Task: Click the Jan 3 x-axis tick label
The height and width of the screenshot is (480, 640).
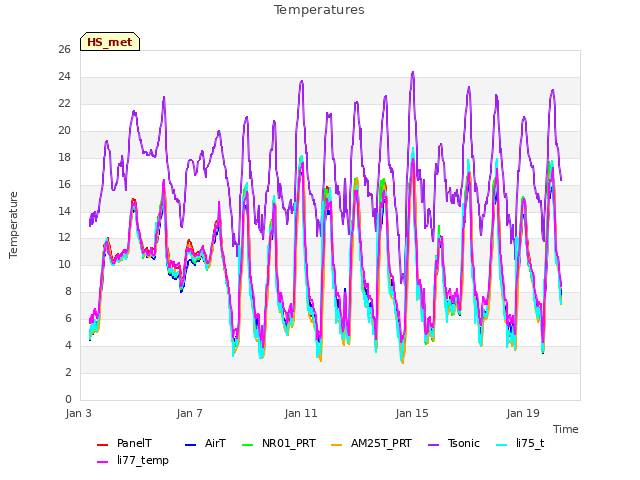Action: (78, 413)
